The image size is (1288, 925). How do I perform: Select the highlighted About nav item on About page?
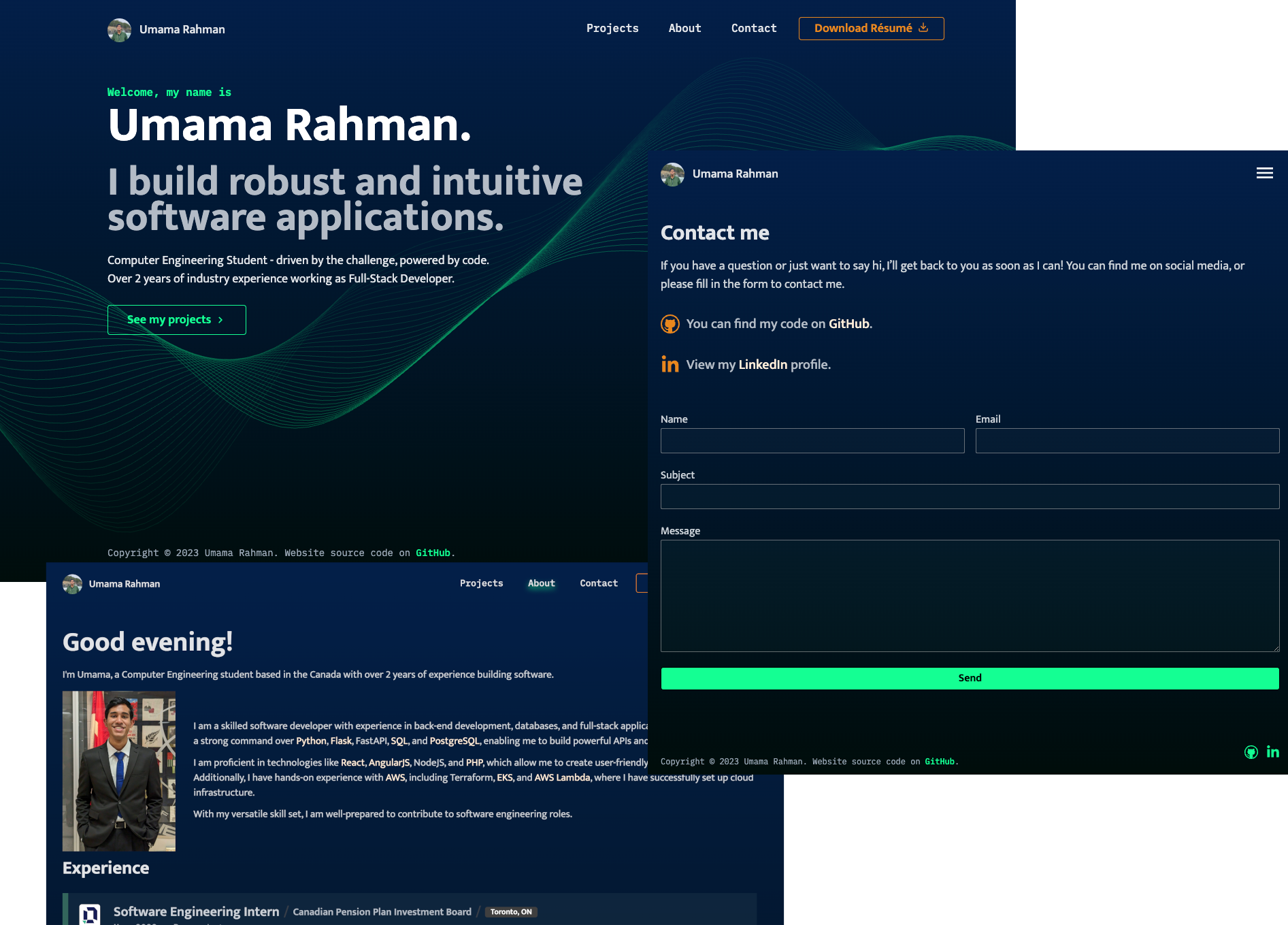pyautogui.click(x=542, y=583)
